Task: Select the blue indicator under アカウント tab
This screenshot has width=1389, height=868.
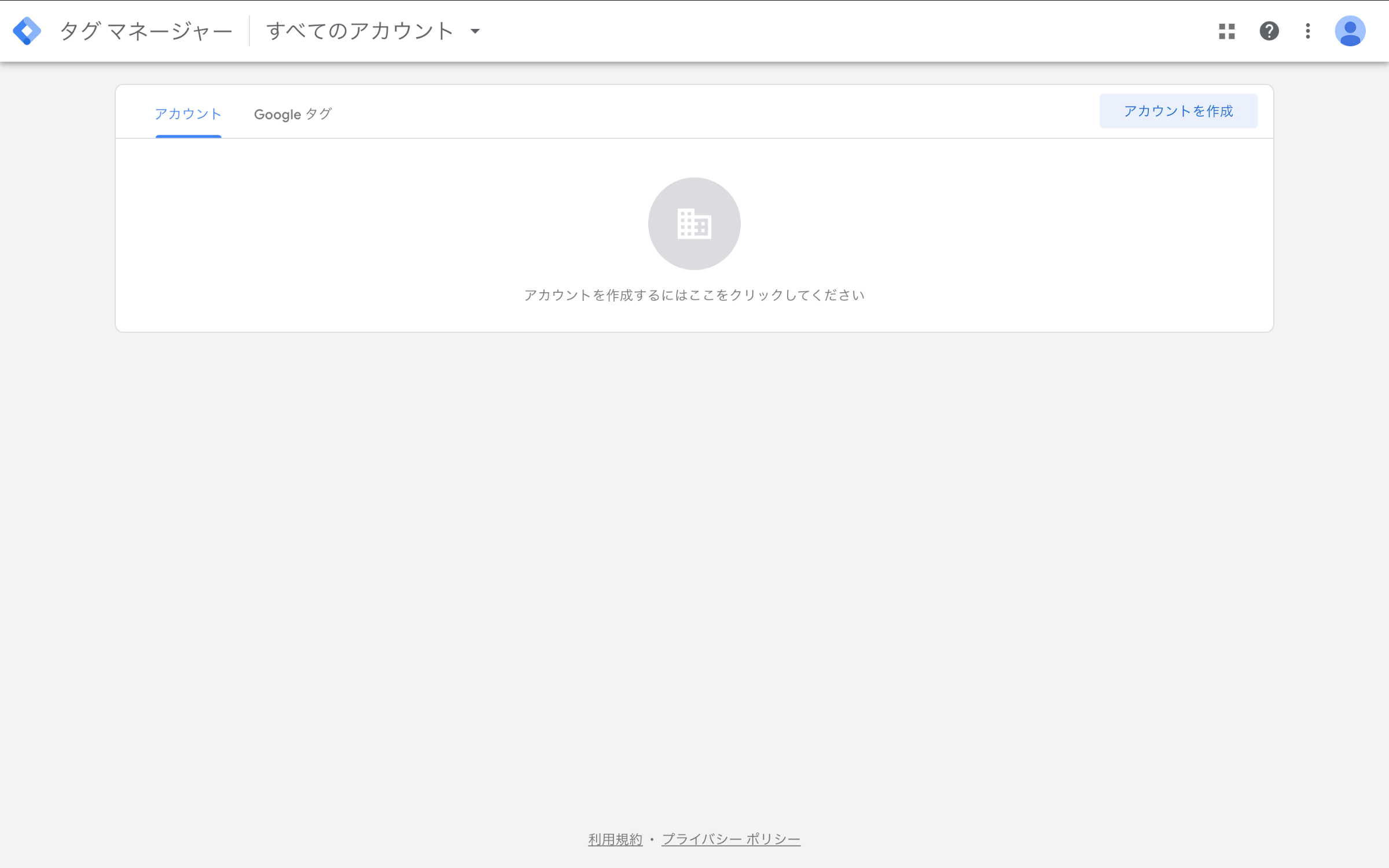Action: [x=188, y=137]
